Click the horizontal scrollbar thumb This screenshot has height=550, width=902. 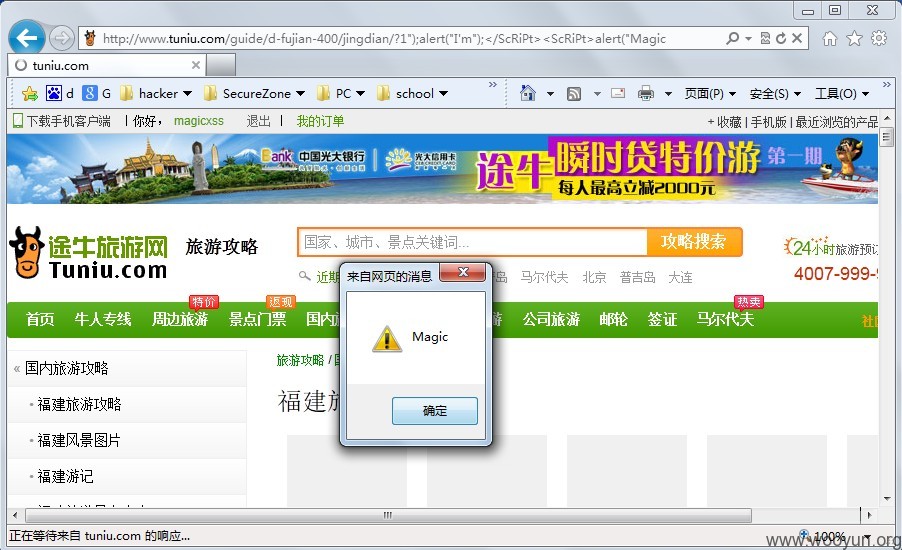(x=387, y=515)
